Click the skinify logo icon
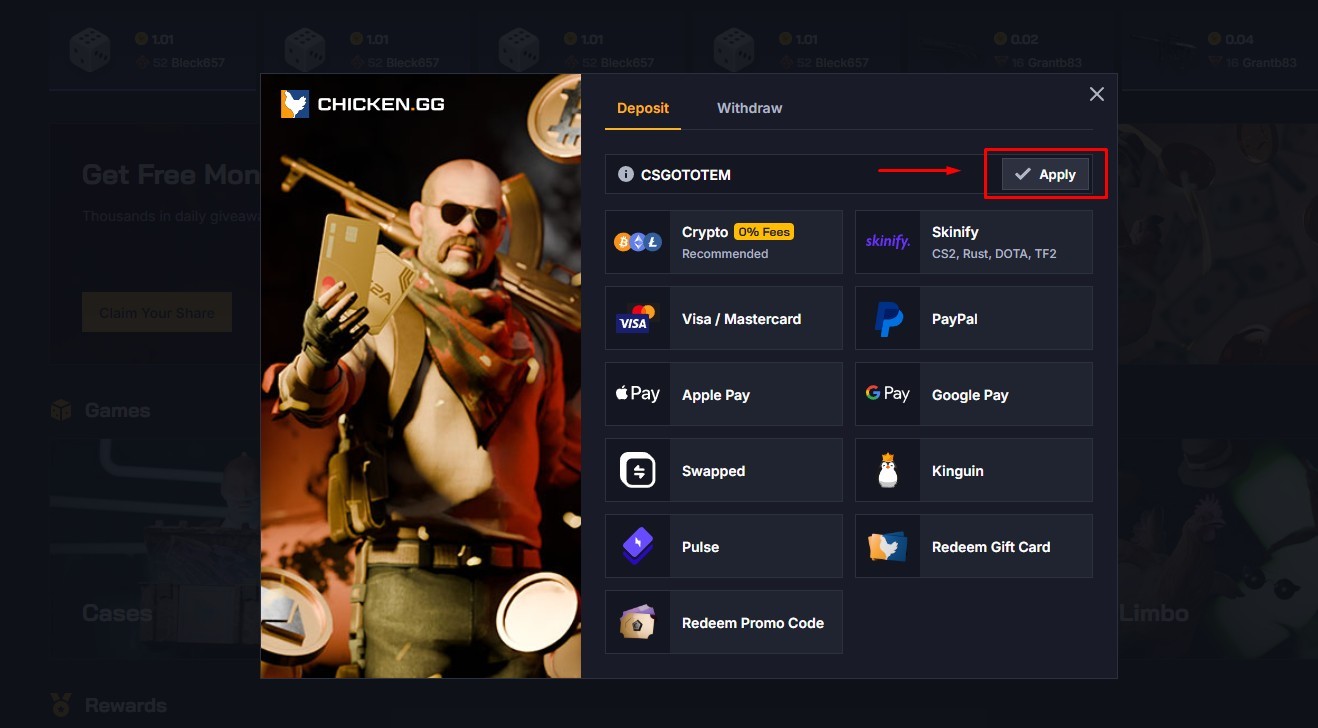The image size is (1318, 728). (x=888, y=242)
